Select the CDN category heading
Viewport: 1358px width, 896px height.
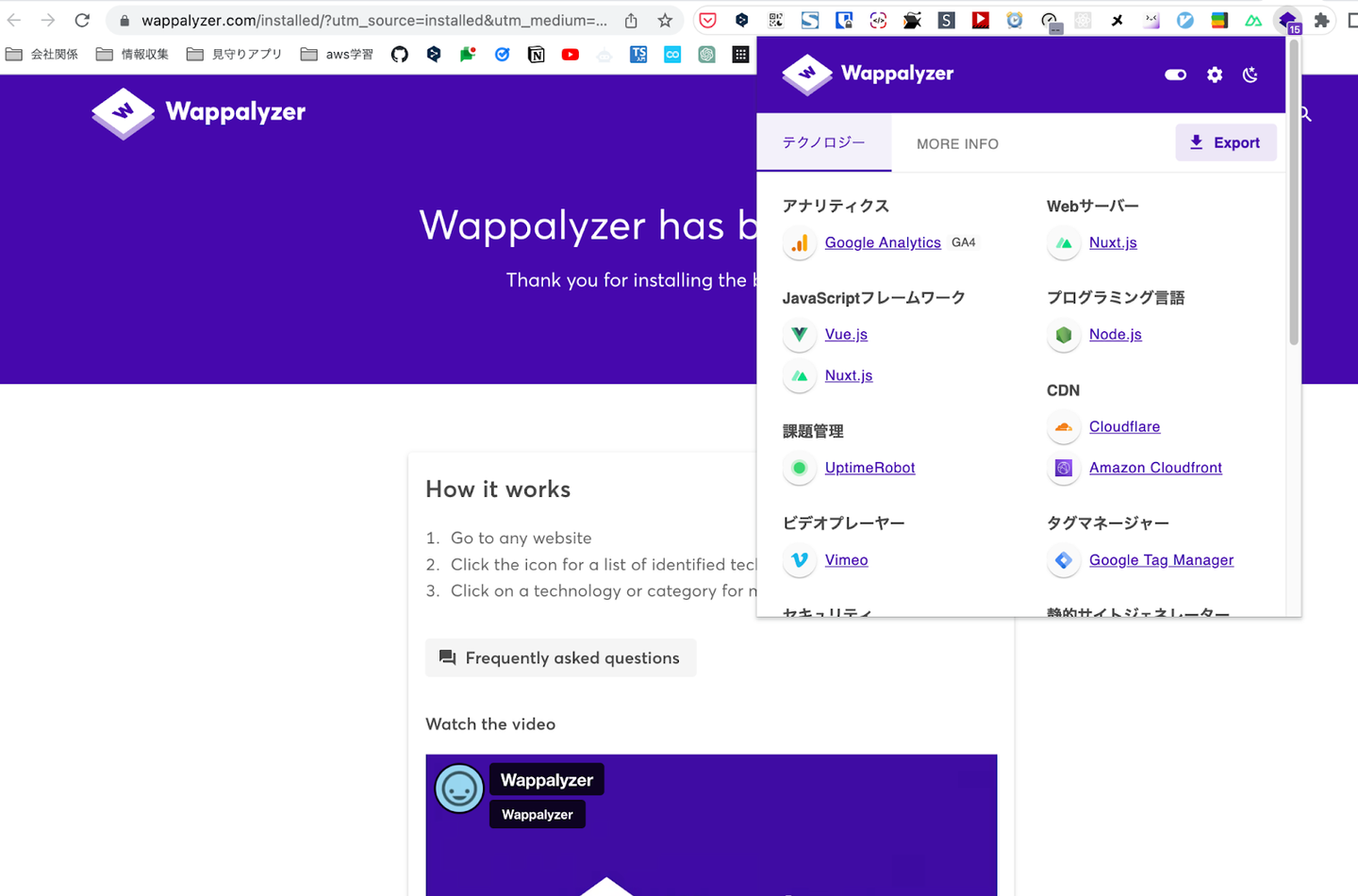click(x=1063, y=390)
